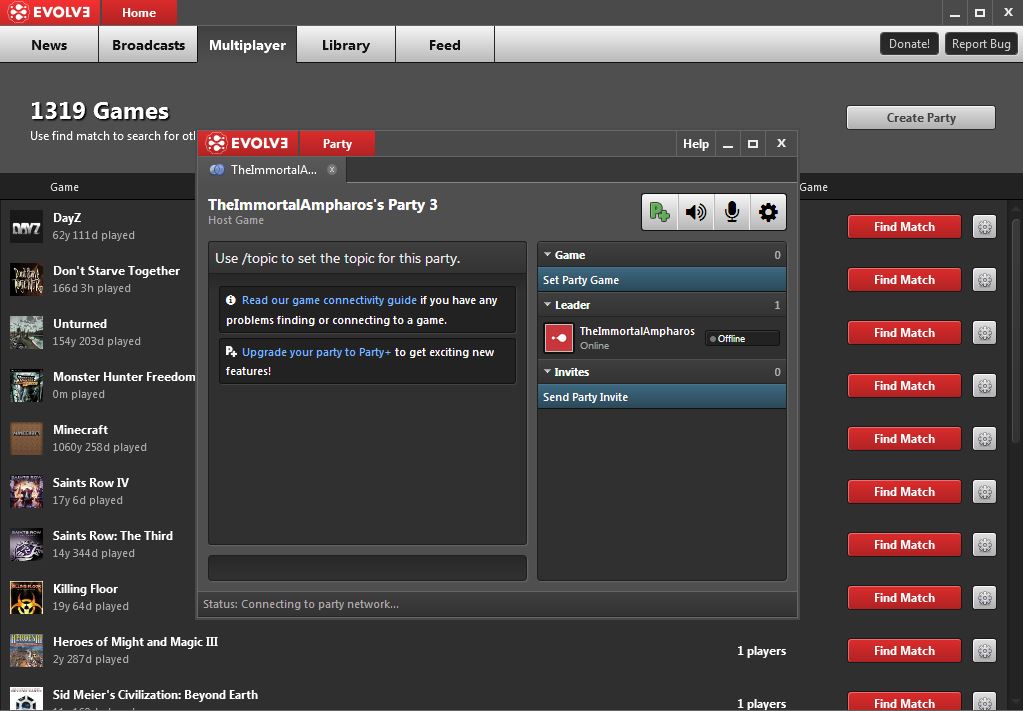This screenshot has width=1023, height=711.
Task: Open the game connectivity guide link
Action: (329, 300)
